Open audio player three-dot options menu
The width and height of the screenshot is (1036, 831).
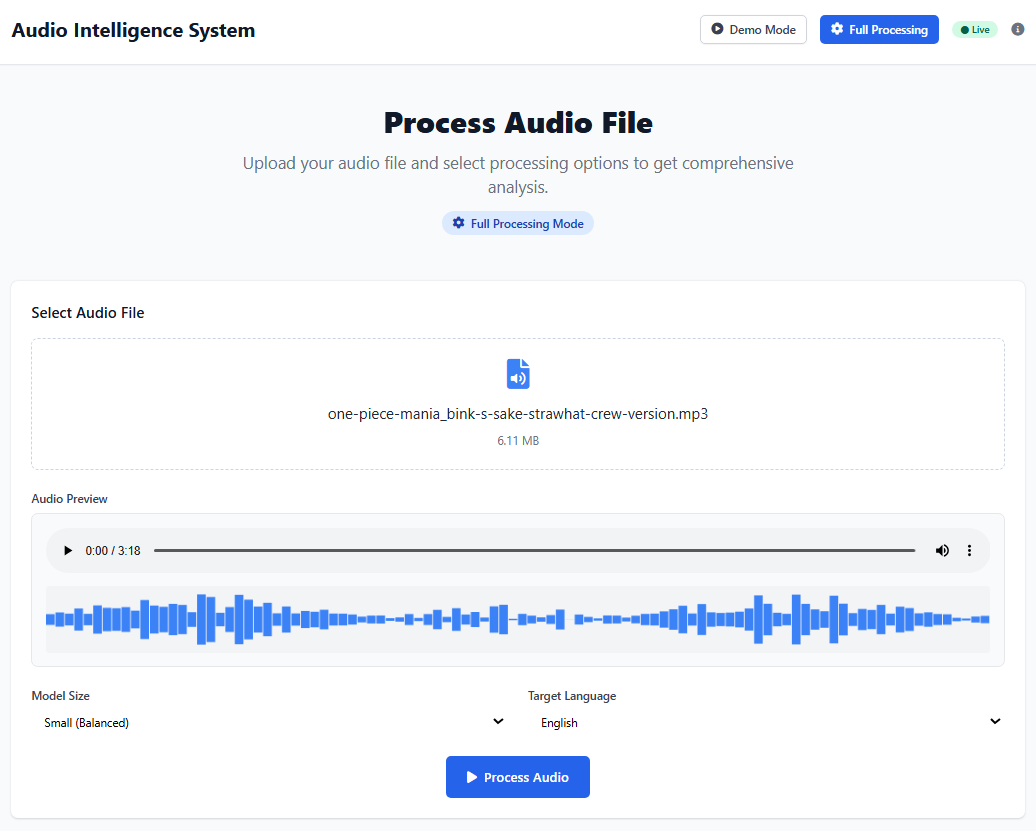point(969,551)
